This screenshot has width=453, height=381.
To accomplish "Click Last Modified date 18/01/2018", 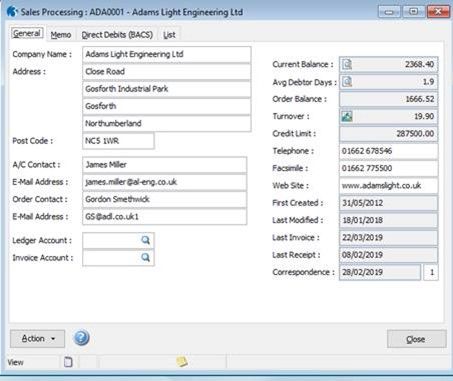I will [x=389, y=220].
